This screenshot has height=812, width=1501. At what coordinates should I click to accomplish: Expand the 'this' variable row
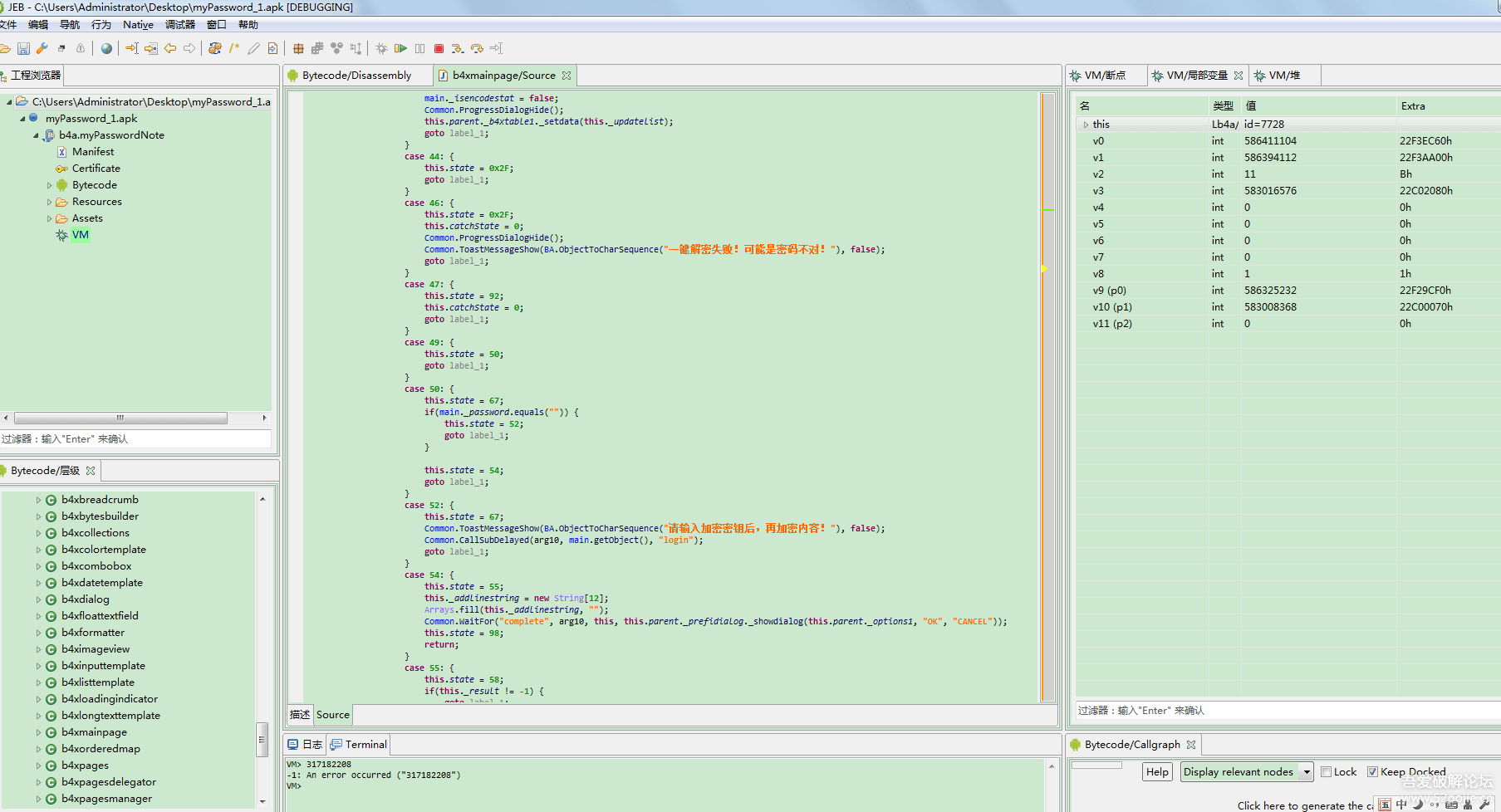click(x=1086, y=125)
